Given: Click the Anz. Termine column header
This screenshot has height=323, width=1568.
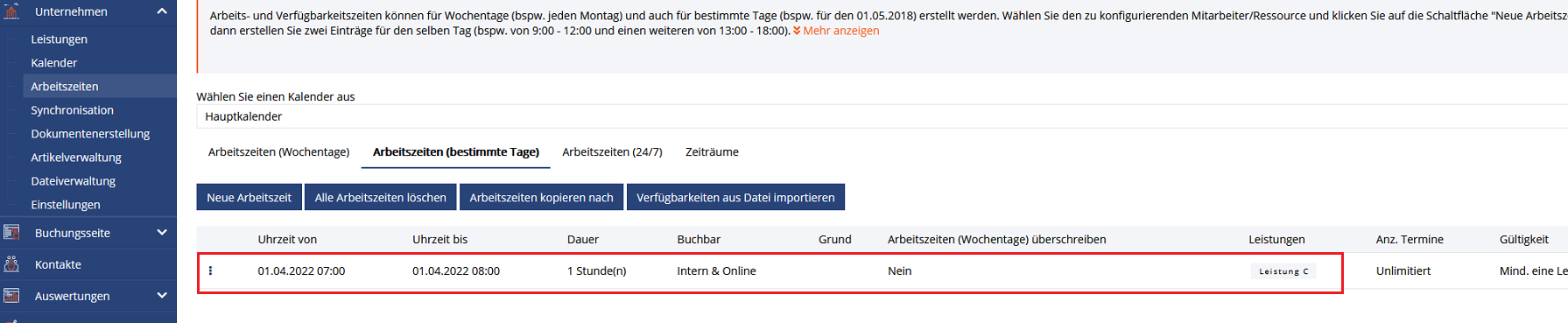Looking at the screenshot, I should click(1410, 239).
